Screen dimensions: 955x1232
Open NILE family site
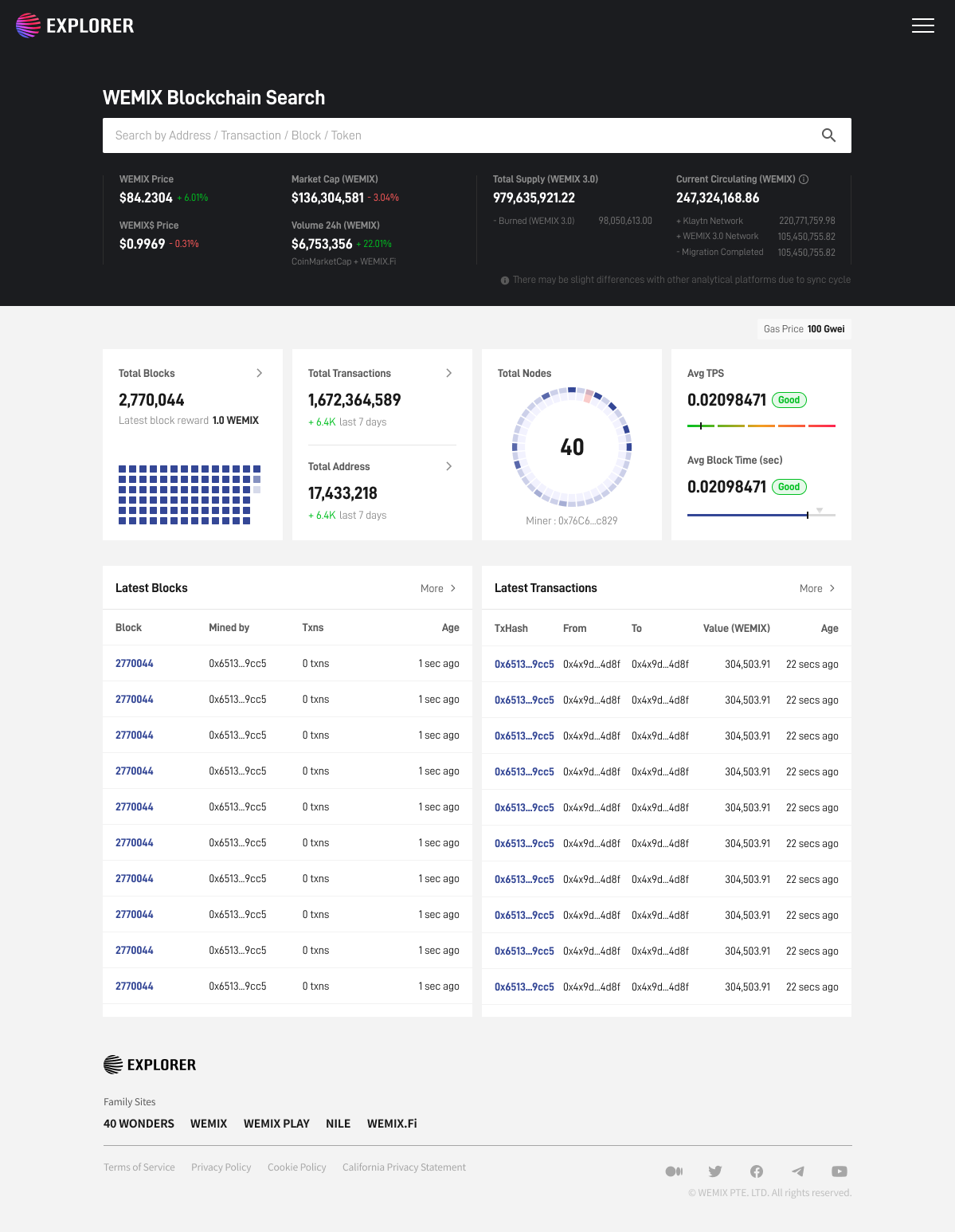(338, 1124)
